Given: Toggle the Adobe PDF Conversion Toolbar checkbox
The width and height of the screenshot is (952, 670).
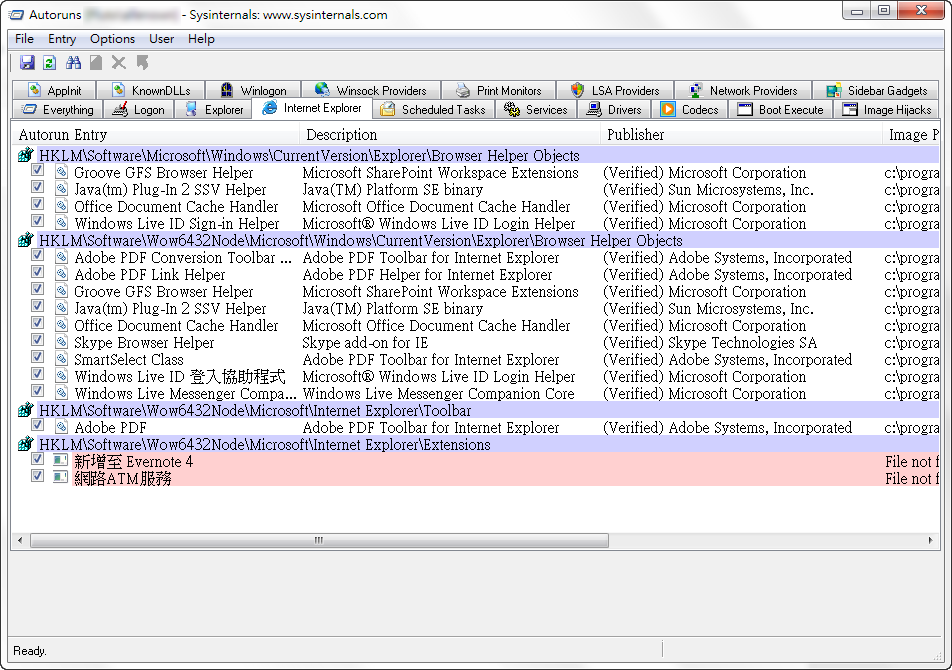Looking at the screenshot, I should coord(38,255).
